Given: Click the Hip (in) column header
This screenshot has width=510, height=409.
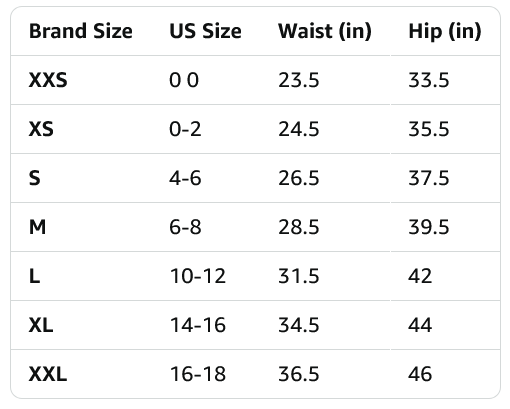Looking at the screenshot, I should 445,32.
